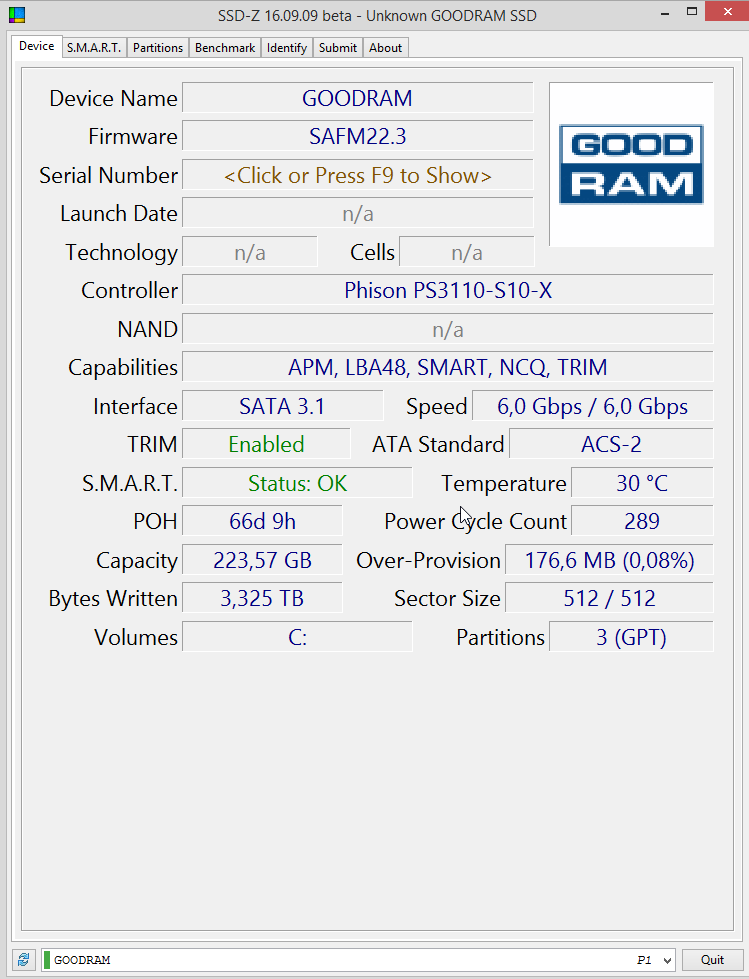Image resolution: width=749 pixels, height=979 pixels.
Task: Click the Interface value SATA 3.1
Action: tap(283, 406)
